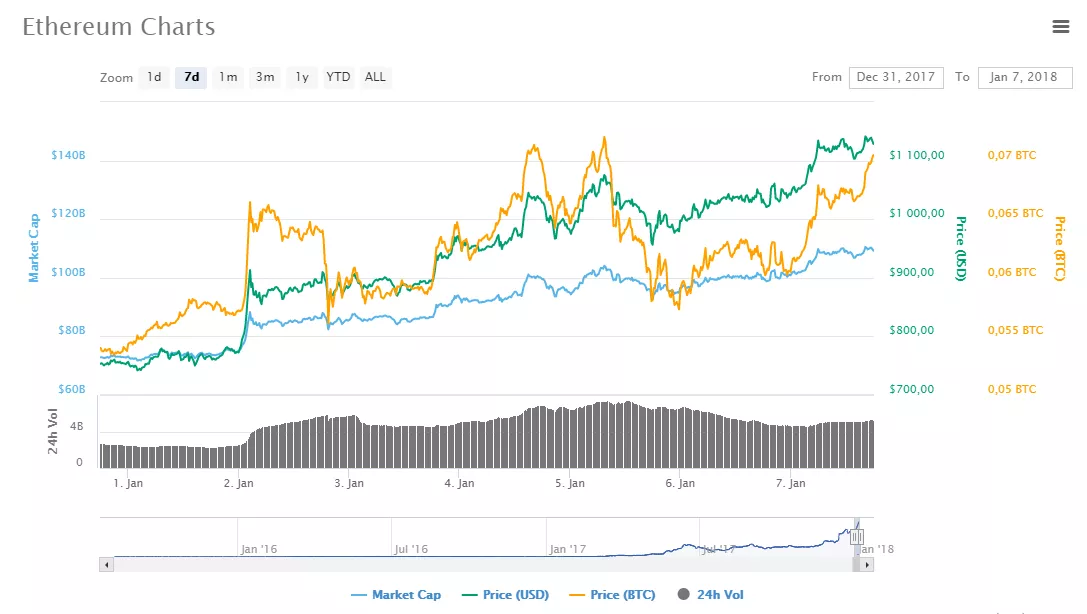1087x614 pixels.
Task: Click the navigator range handle
Action: (857, 537)
